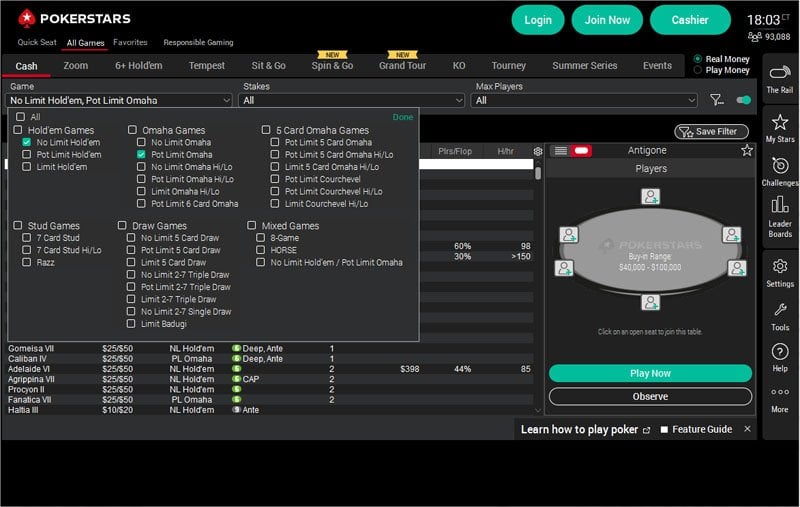The height and width of the screenshot is (507, 800).
Task: Select Gomeisa VII table row
Action: point(269,348)
